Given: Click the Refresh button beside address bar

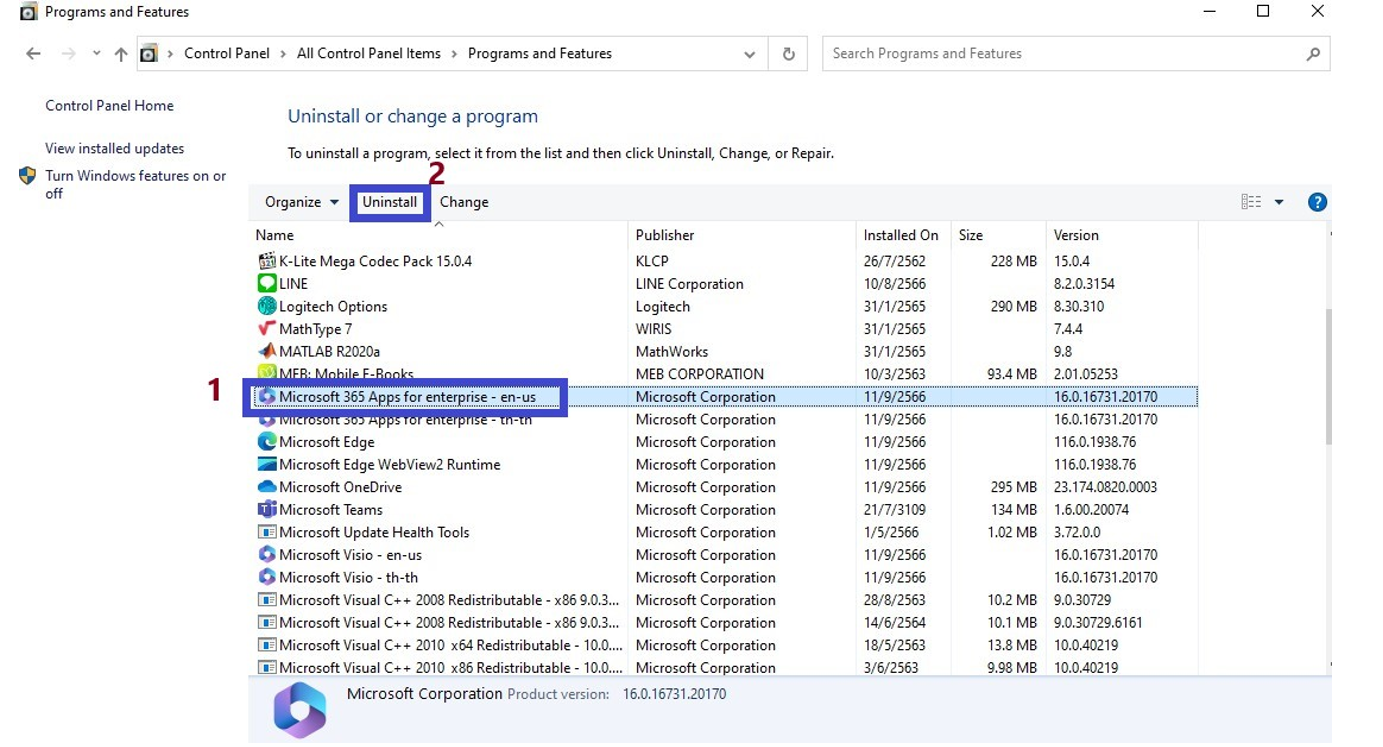Looking at the screenshot, I should 788,54.
